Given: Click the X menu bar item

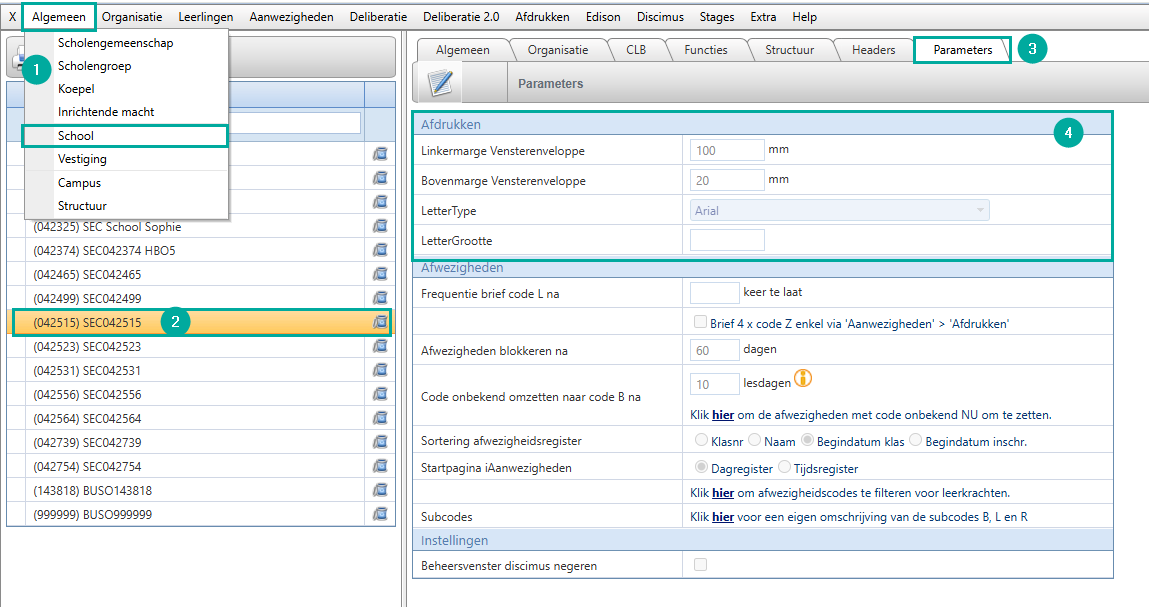Looking at the screenshot, I should tap(12, 17).
